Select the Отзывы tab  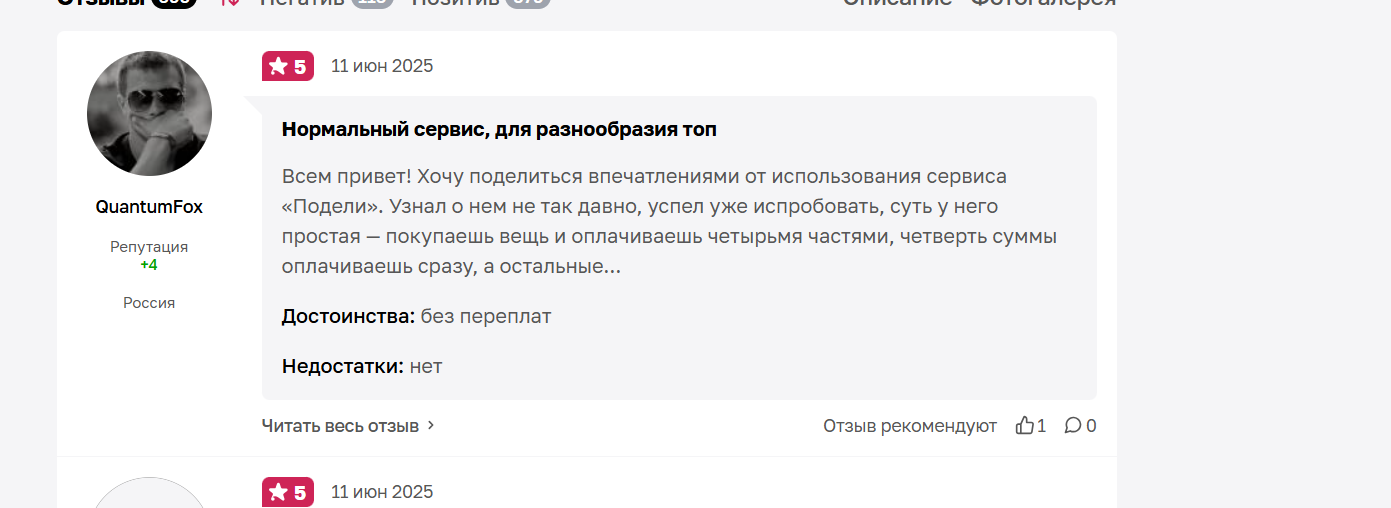tap(100, 3)
